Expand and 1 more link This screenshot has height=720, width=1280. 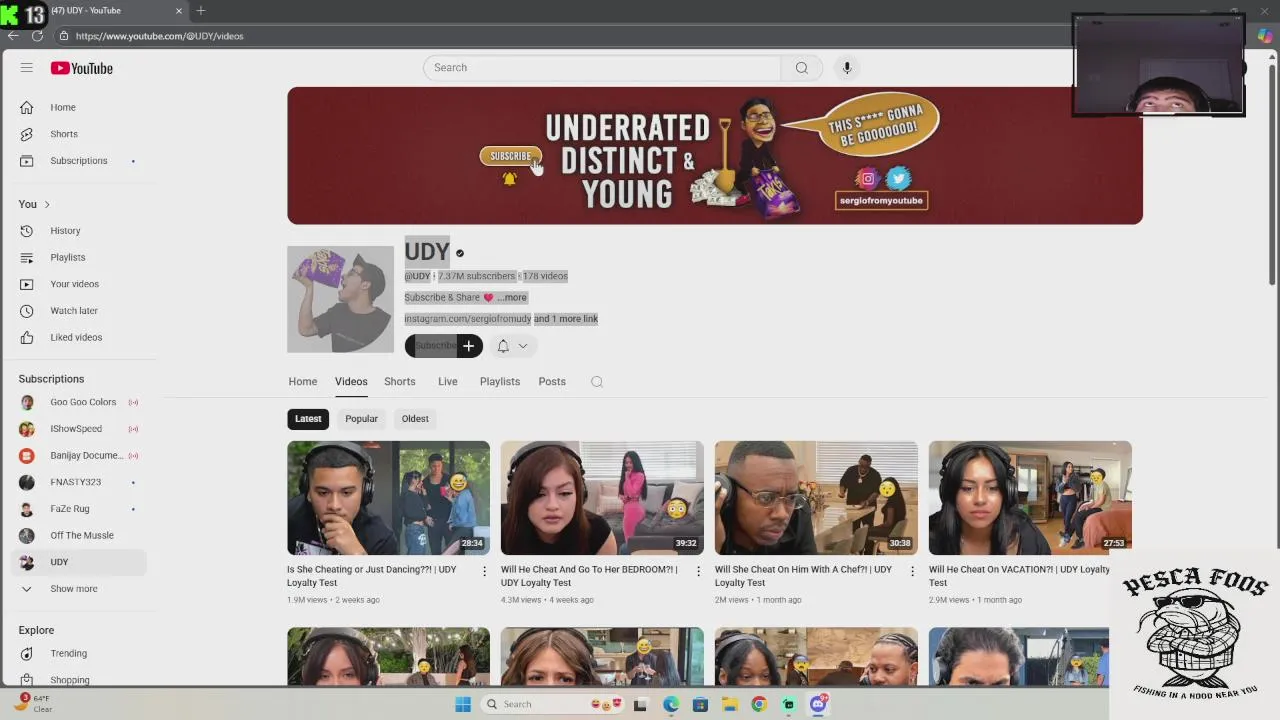tap(565, 319)
